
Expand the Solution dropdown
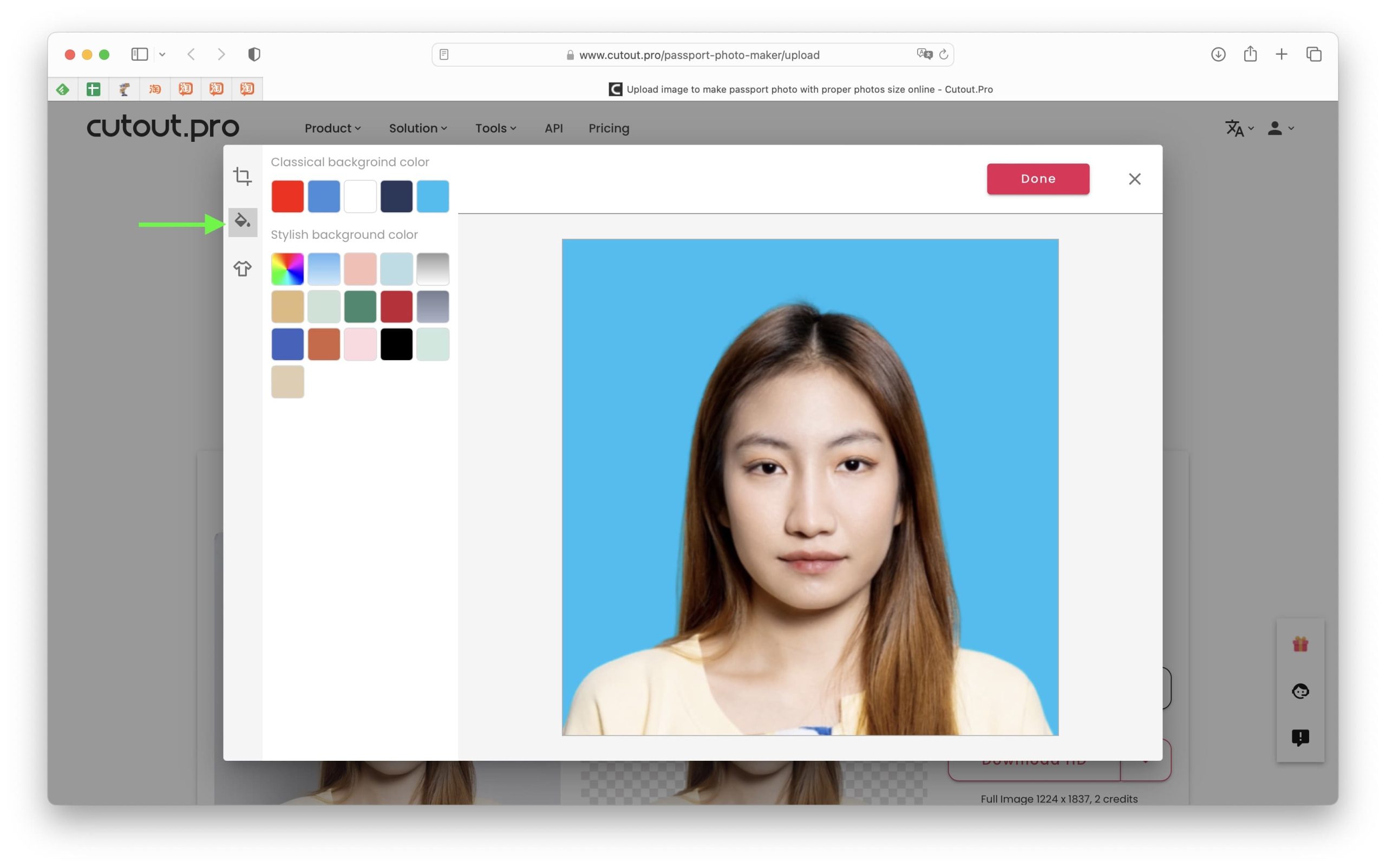pos(417,128)
